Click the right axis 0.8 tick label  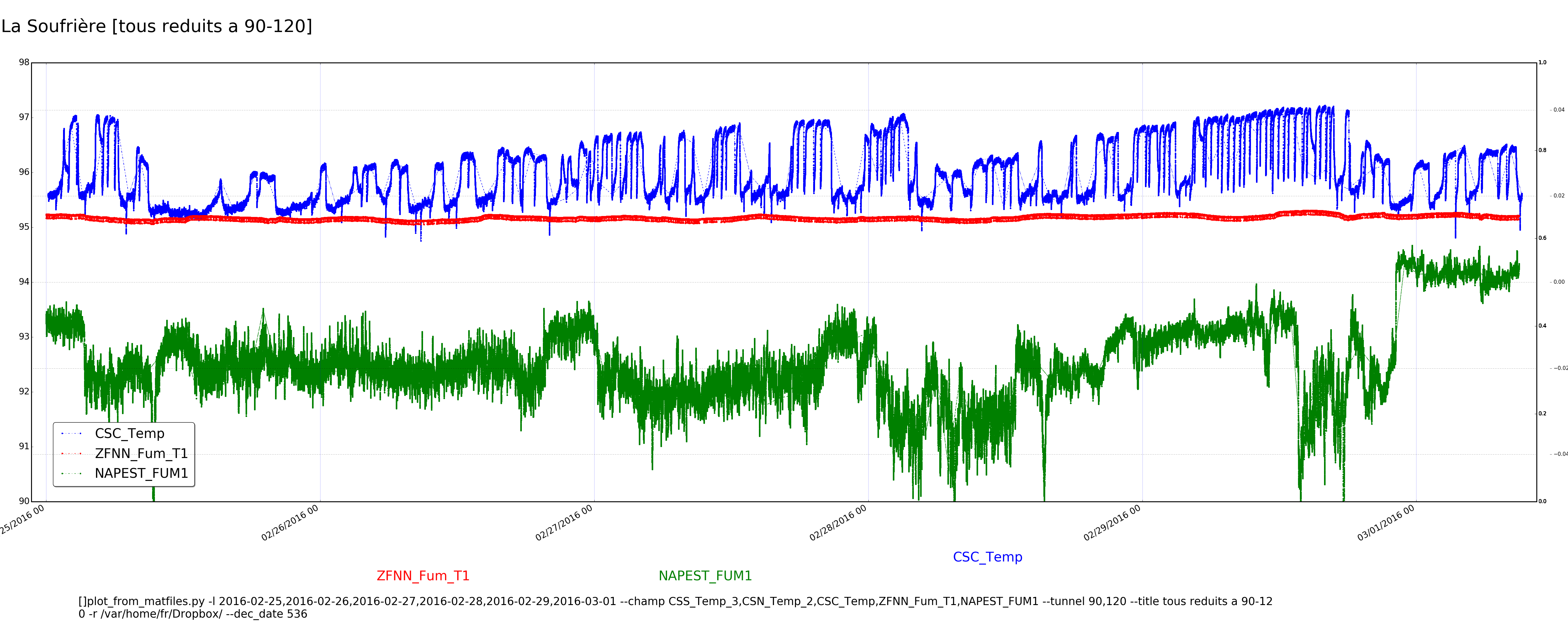tap(1542, 150)
